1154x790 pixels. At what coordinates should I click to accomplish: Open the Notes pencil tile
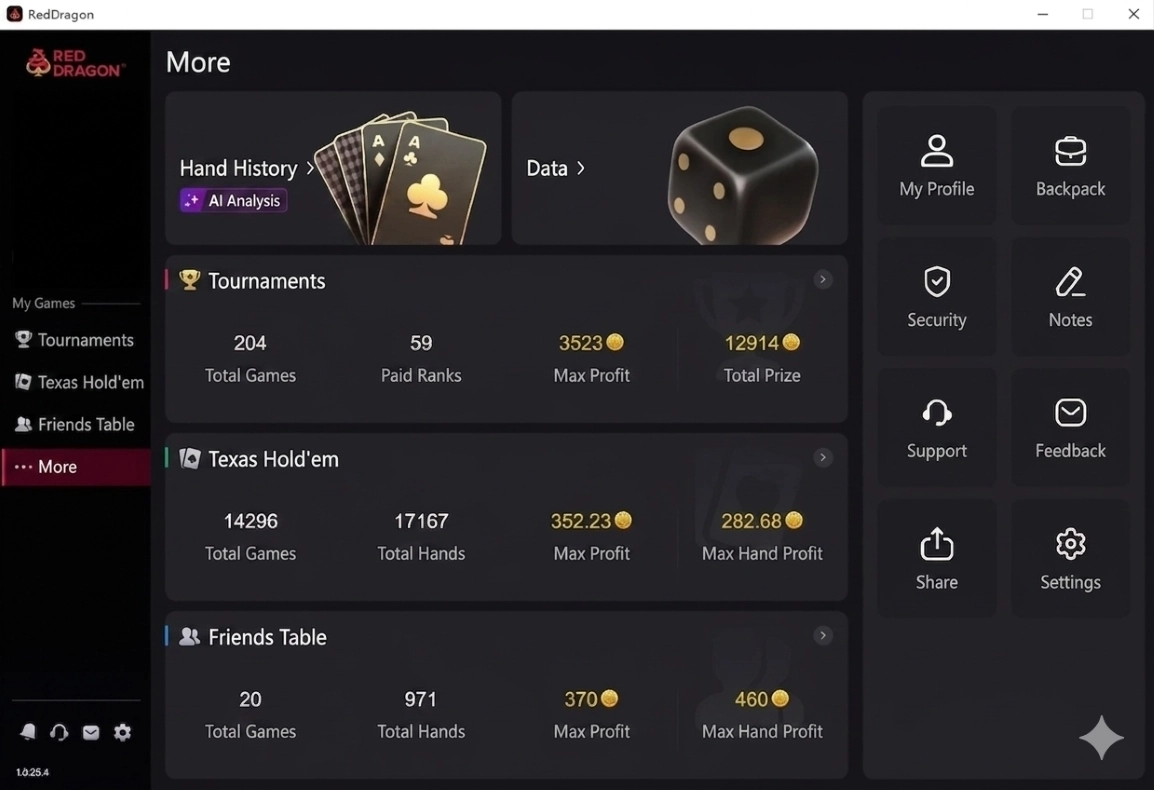1070,297
